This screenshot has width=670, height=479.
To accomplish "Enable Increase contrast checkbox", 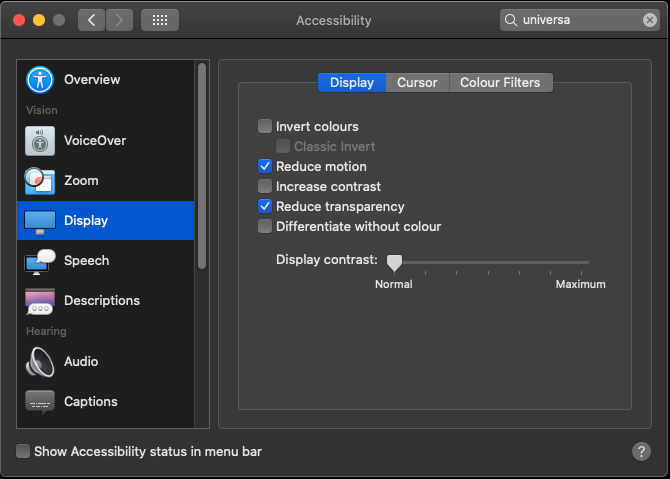I will [x=265, y=186].
